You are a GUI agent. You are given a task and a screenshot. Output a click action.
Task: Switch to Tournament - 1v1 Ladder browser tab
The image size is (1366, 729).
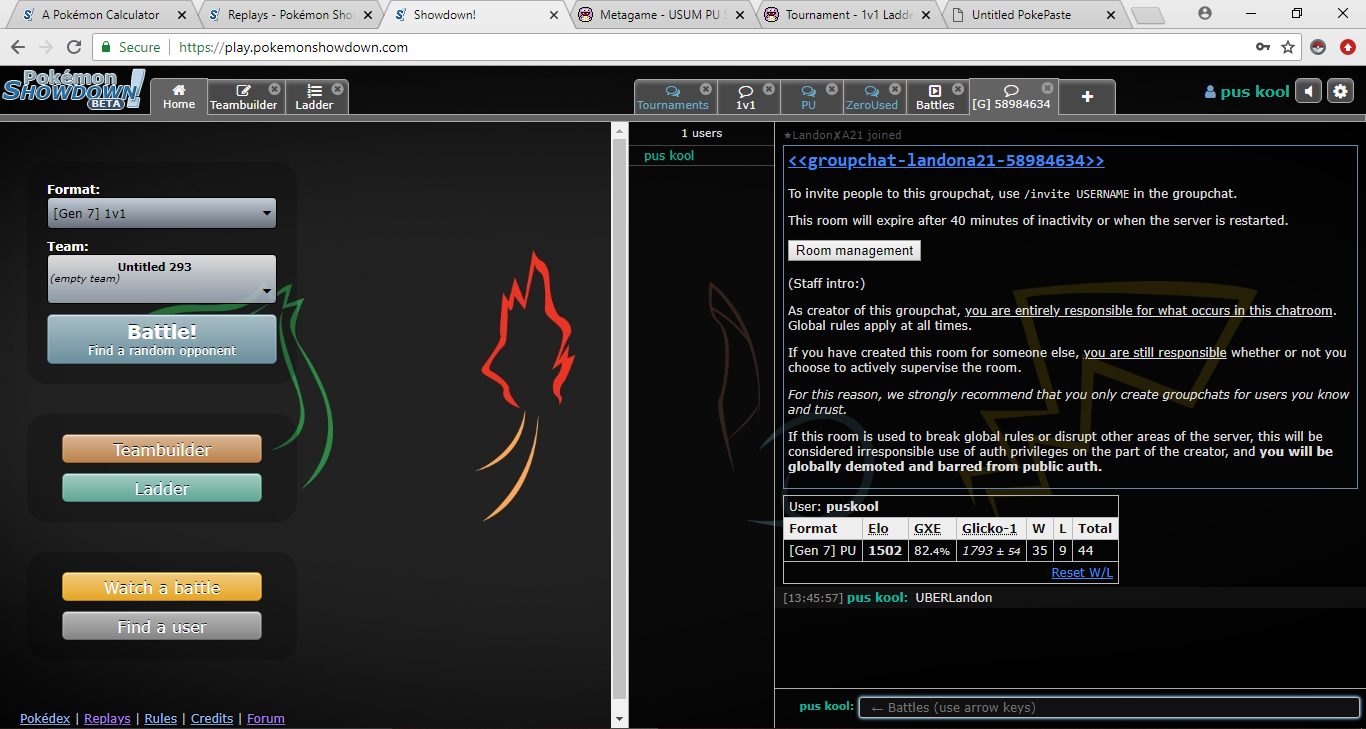click(848, 15)
